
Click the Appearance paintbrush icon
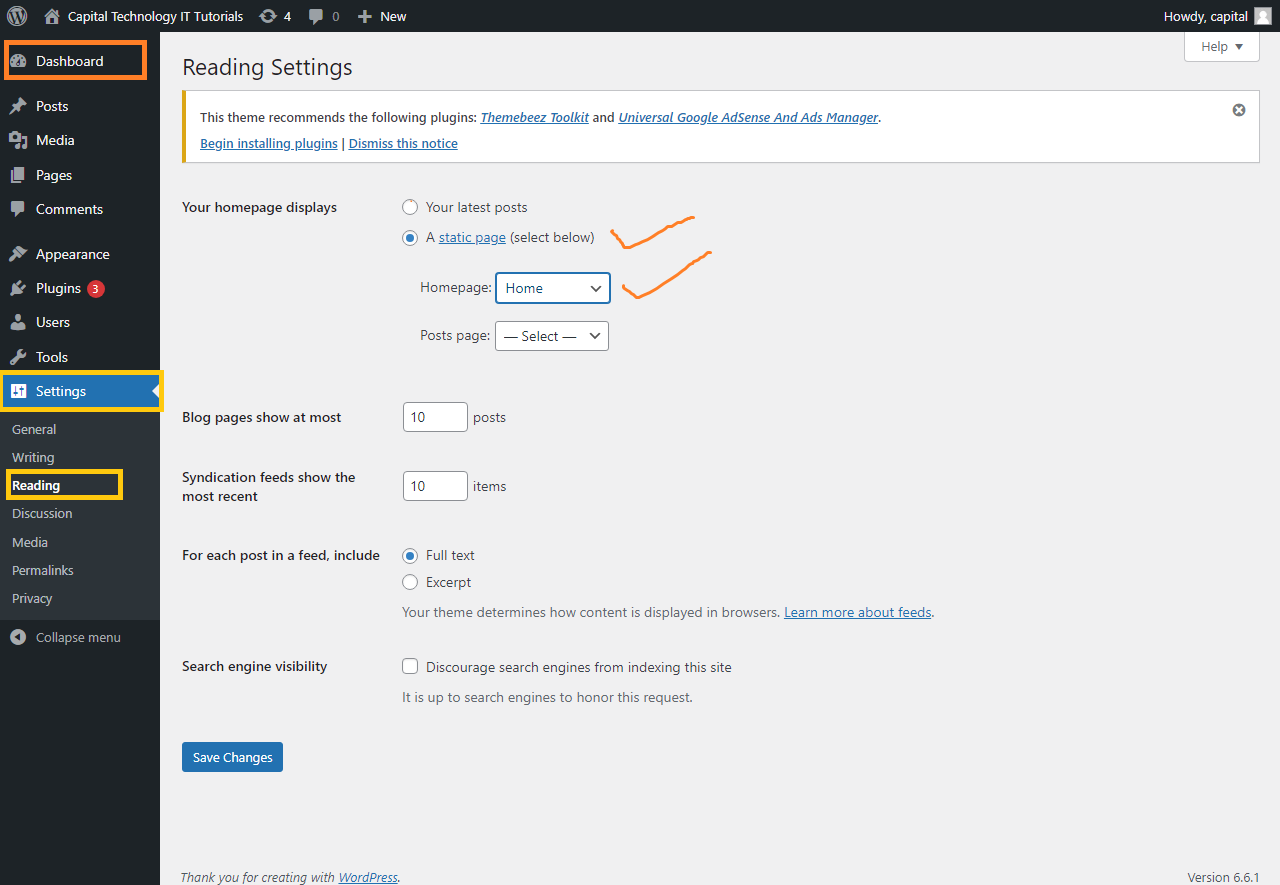pyautogui.click(x=18, y=254)
